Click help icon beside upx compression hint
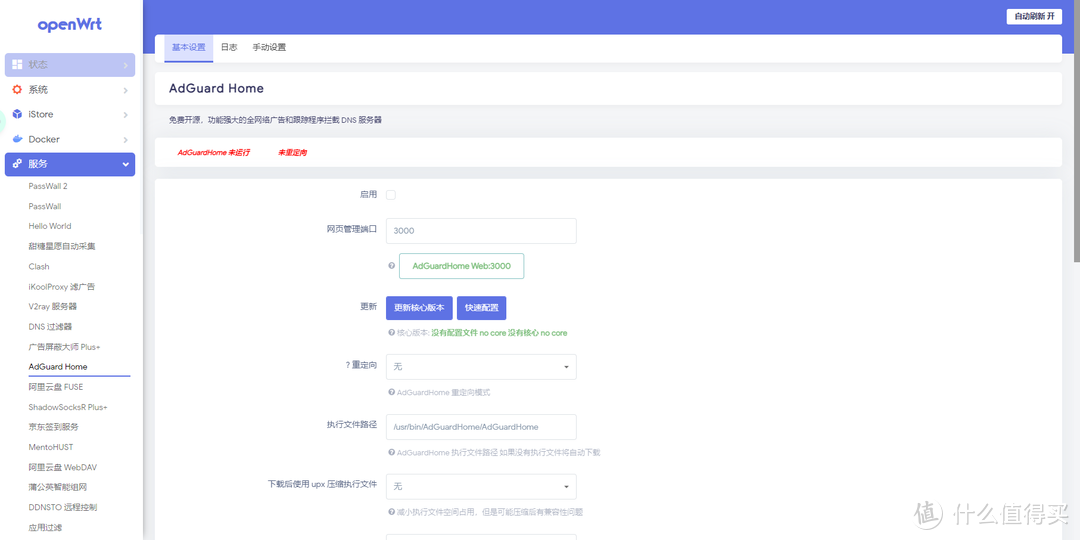Image resolution: width=1080 pixels, height=540 pixels. tap(391, 512)
